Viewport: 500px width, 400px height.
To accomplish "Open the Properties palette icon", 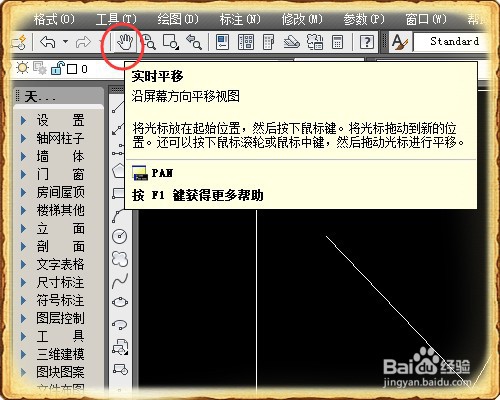I will (x=222, y=42).
